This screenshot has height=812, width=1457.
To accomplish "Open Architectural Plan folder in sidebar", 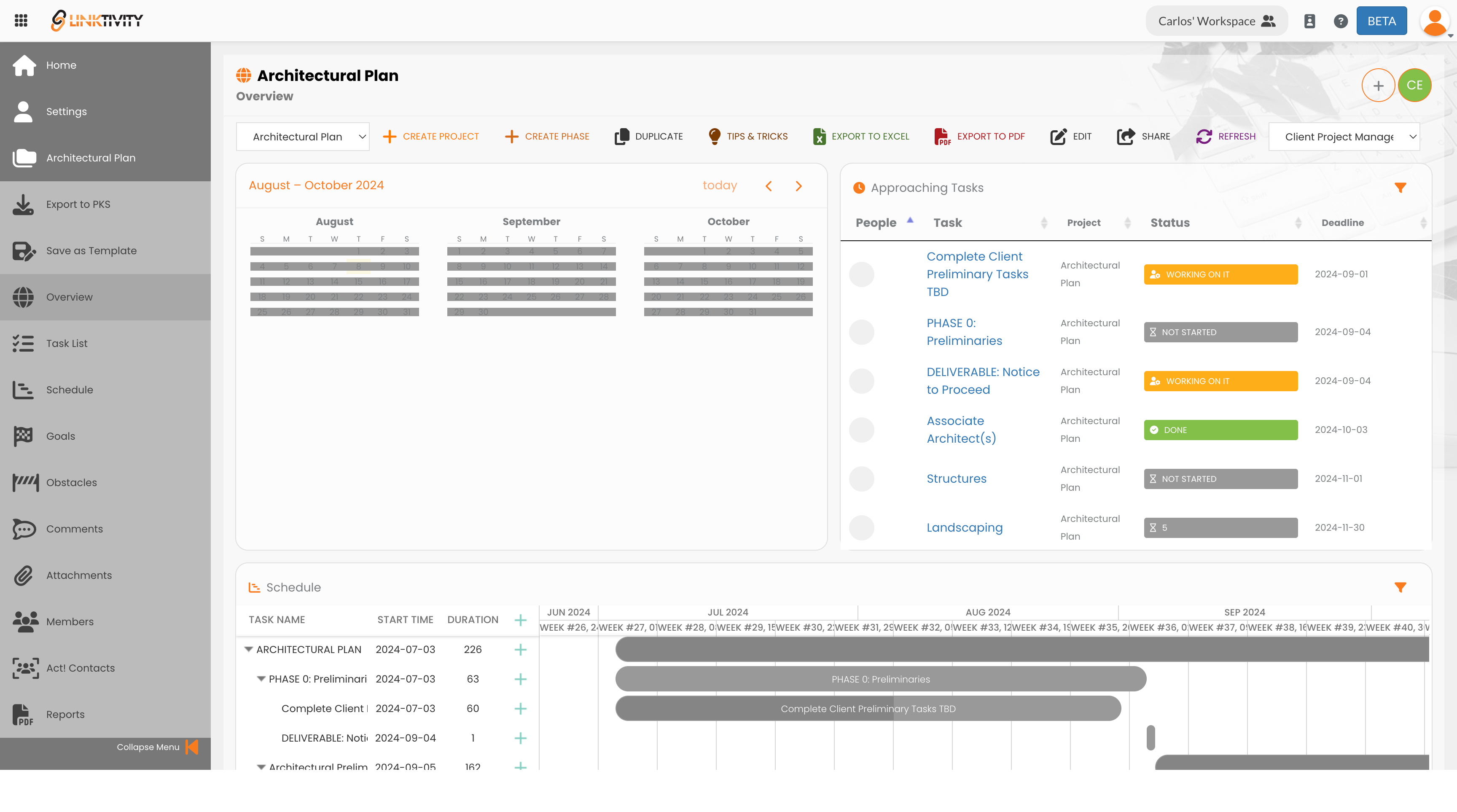I will 105,158.
